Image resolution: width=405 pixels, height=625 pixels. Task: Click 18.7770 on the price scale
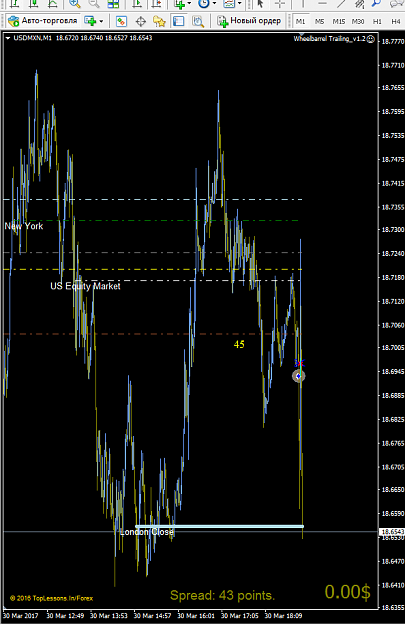click(x=393, y=41)
